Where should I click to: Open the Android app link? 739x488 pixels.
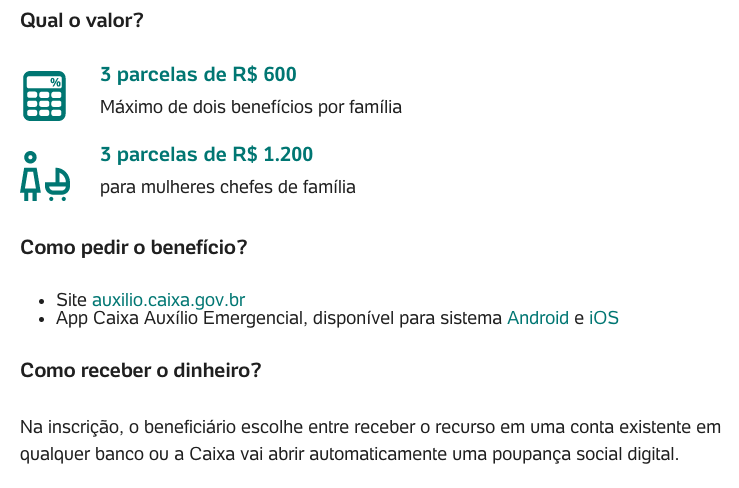point(537,319)
